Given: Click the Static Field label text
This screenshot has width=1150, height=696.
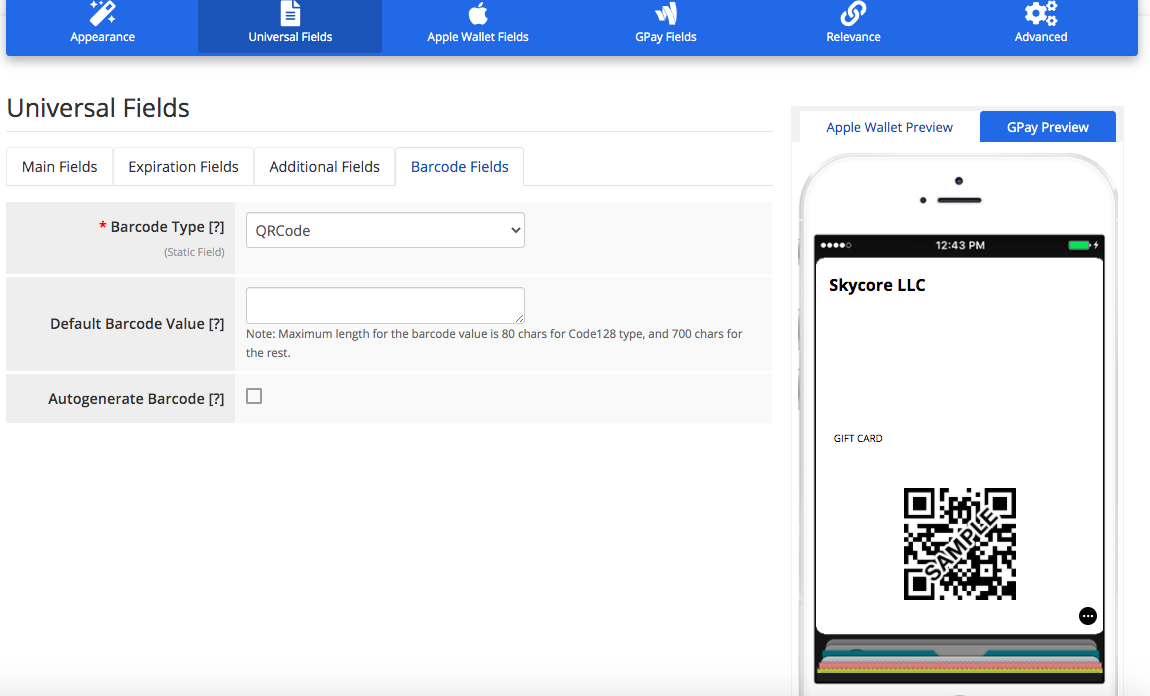Looking at the screenshot, I should click(x=194, y=252).
